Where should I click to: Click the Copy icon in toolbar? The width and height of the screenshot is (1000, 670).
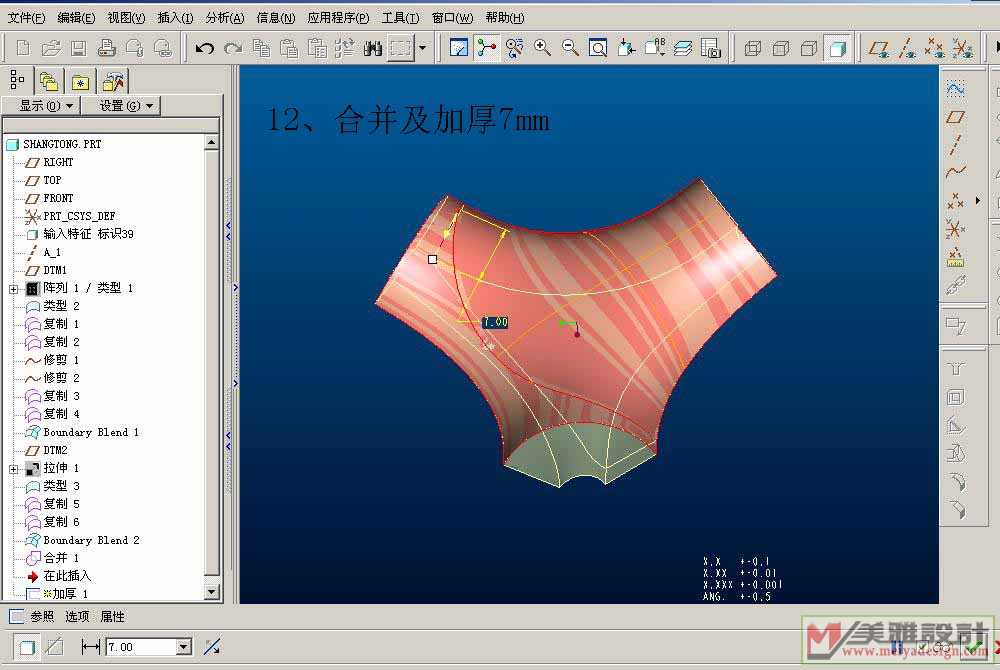click(261, 48)
